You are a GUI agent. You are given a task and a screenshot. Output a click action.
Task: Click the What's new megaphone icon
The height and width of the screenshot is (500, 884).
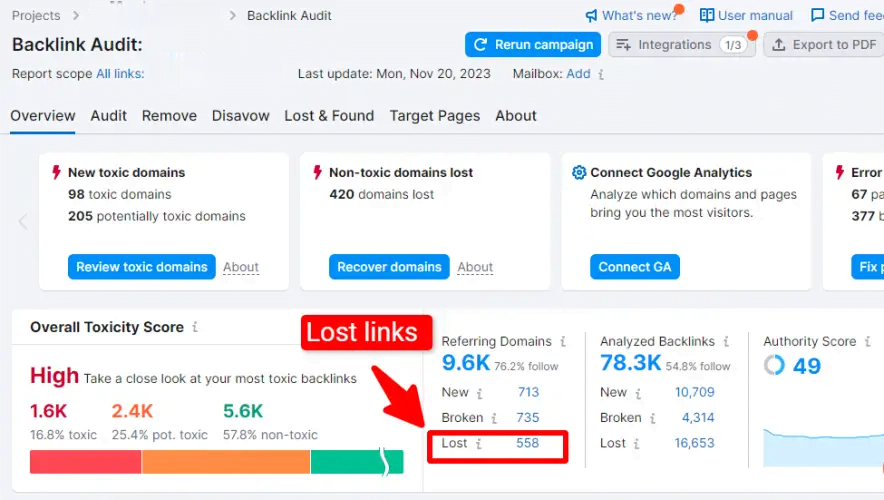591,16
